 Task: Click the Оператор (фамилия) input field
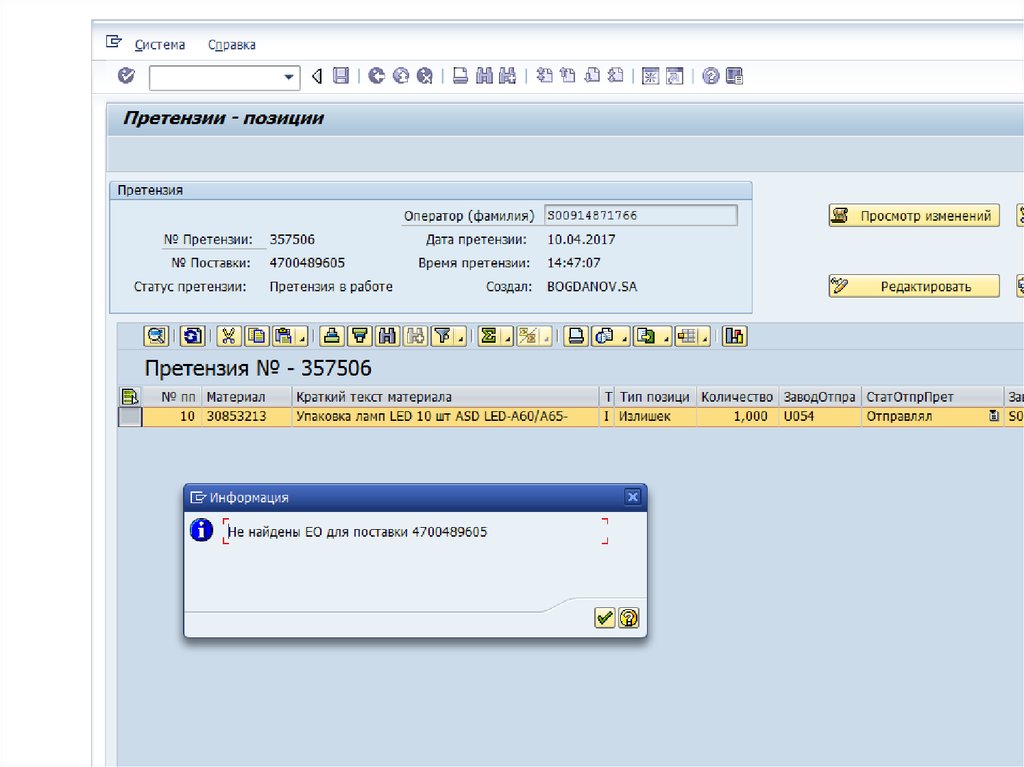click(x=640, y=216)
